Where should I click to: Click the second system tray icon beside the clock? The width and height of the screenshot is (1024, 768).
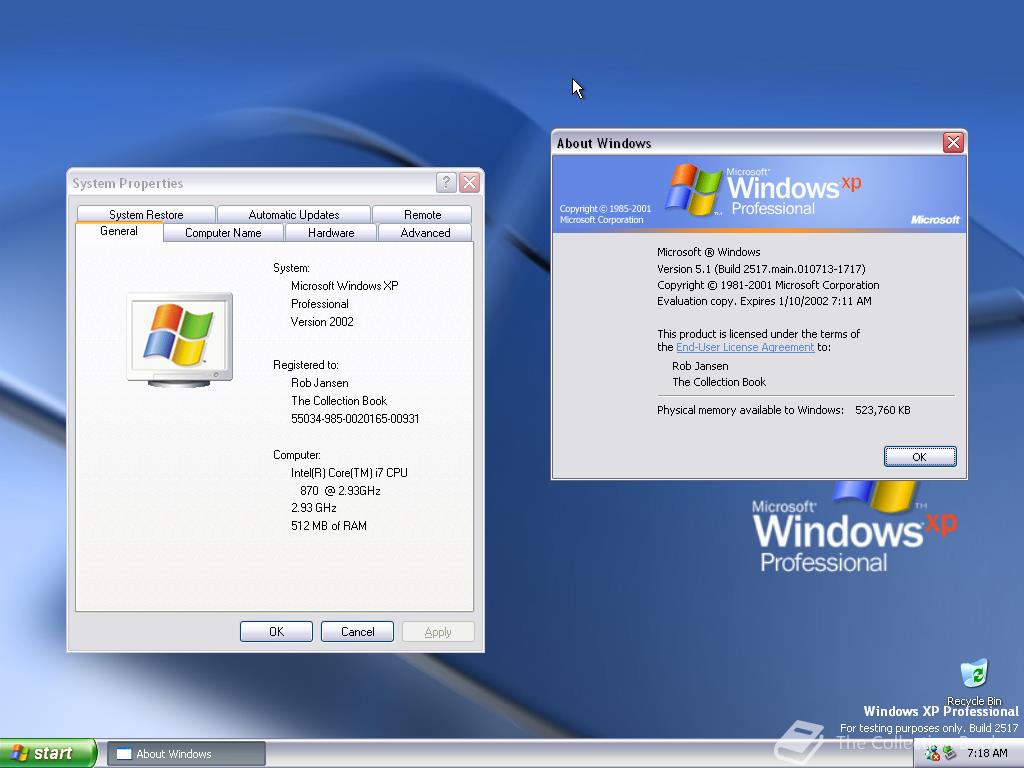[950, 753]
